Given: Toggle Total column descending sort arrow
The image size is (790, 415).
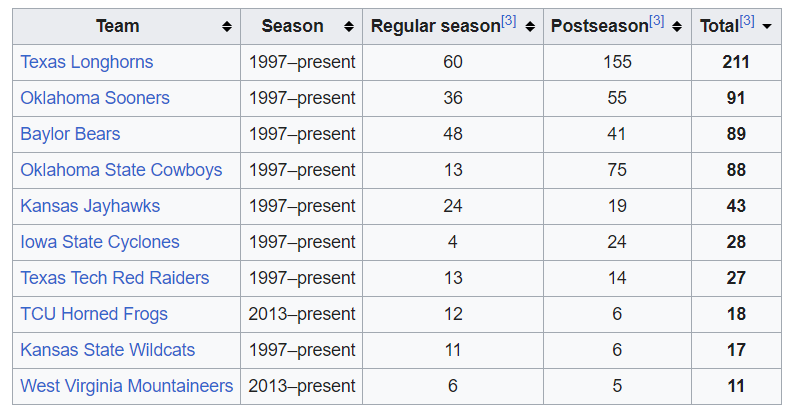Looking at the screenshot, I should pos(767,27).
